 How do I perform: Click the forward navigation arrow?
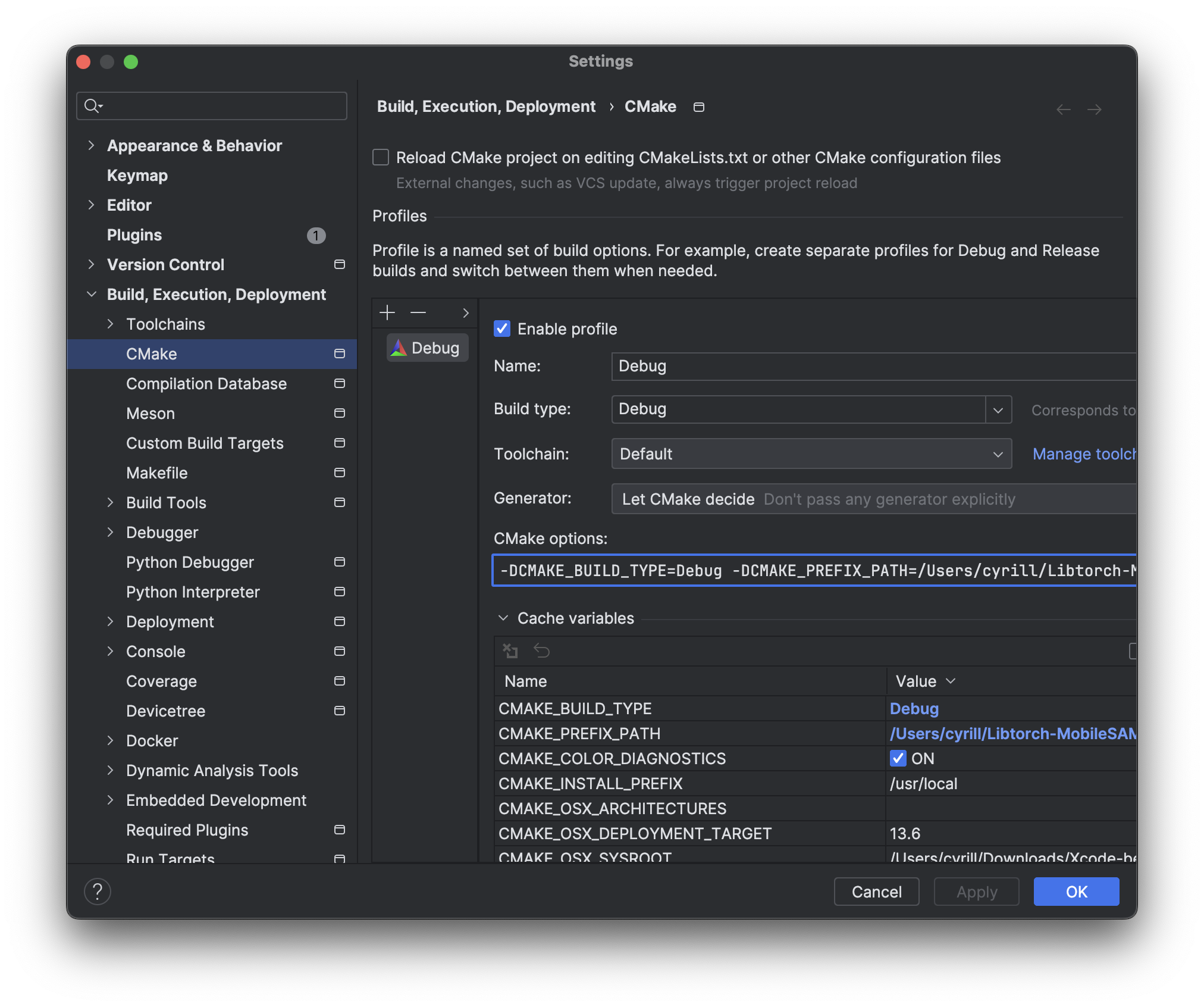(x=1094, y=110)
